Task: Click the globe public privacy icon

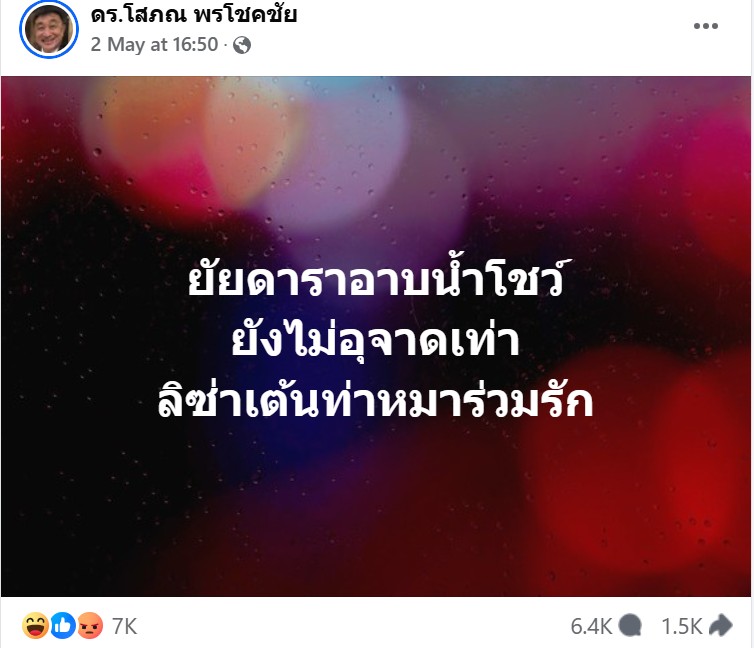Action: [x=242, y=45]
